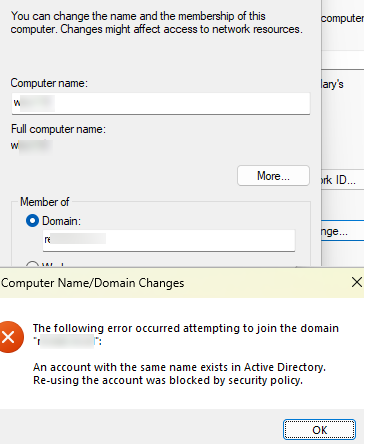Screen dimensions: 366x444
Task: Click the 'You can change the name' description
Action: pos(157,22)
